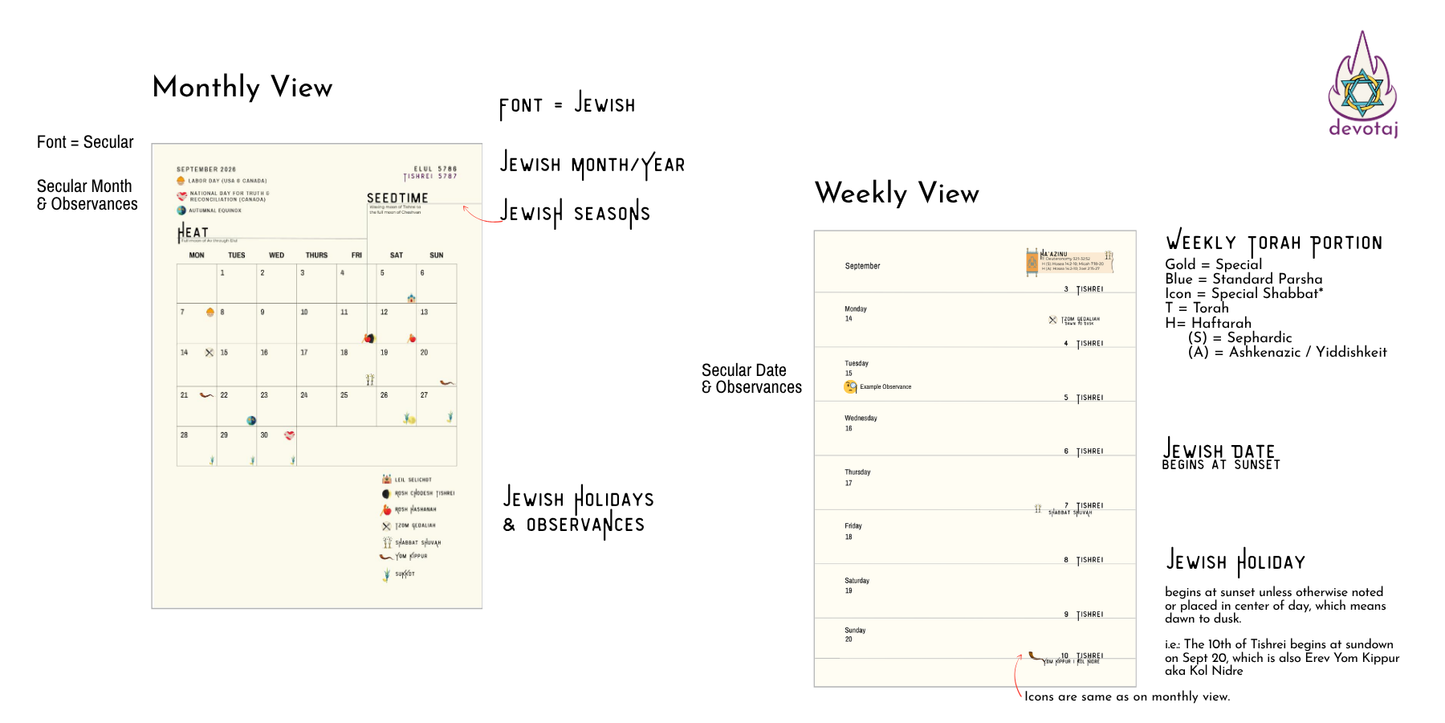Click the 'Font = Secular' label
Screen dimensions: 1445x723
(85, 142)
